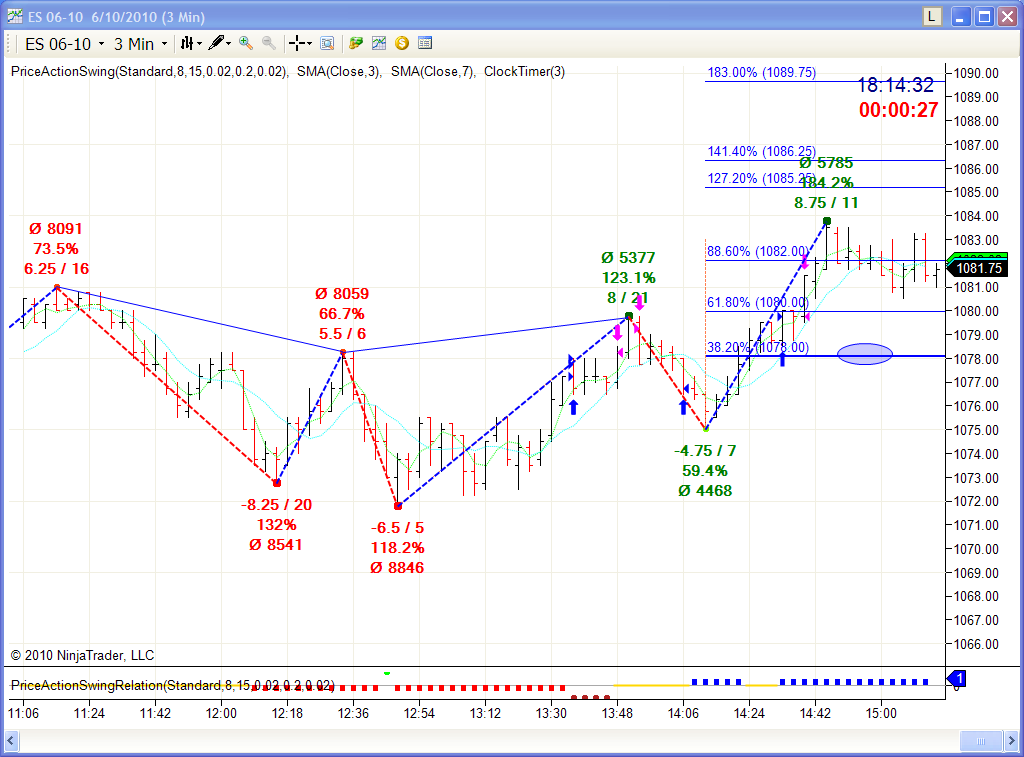Expand the chart style dropdown arrow
The width and height of the screenshot is (1024, 757).
[x=199, y=44]
